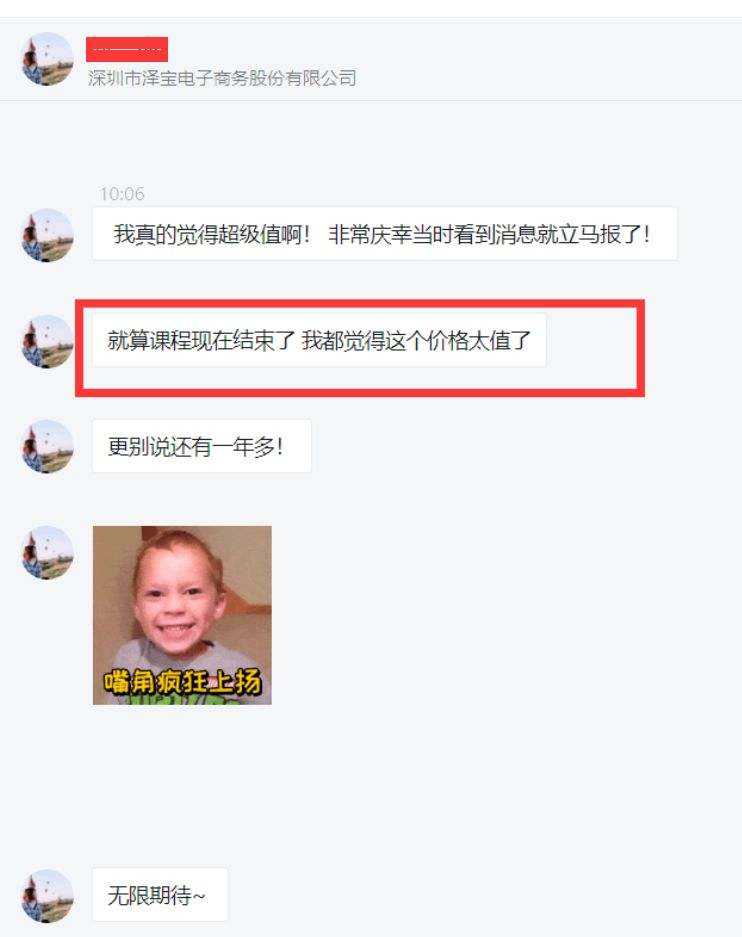Open the avatar beside the 更别说还有一年多 message
The image size is (742, 937).
coord(47,446)
